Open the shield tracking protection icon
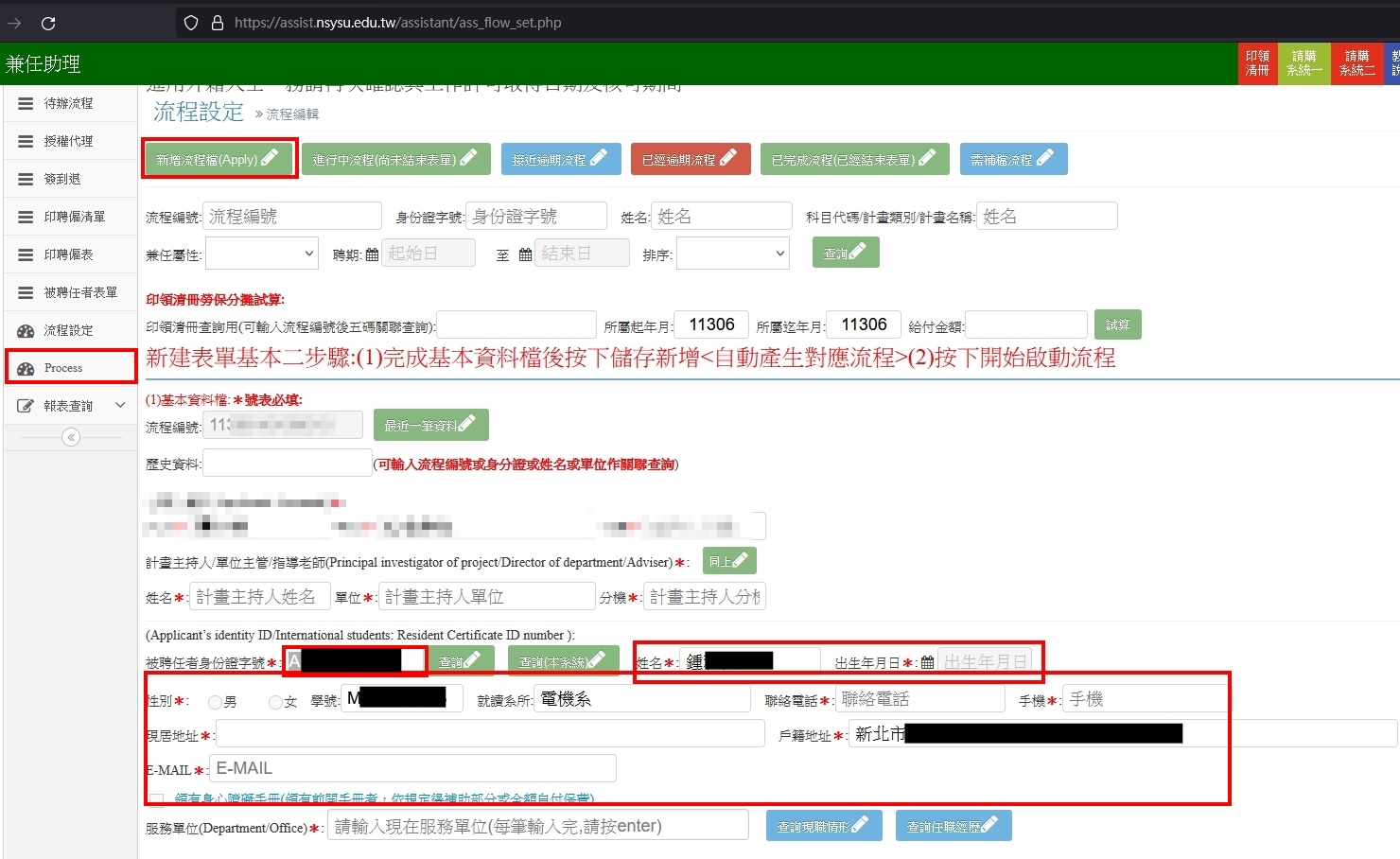Viewport: 1400px width, 859px height. 191,23
